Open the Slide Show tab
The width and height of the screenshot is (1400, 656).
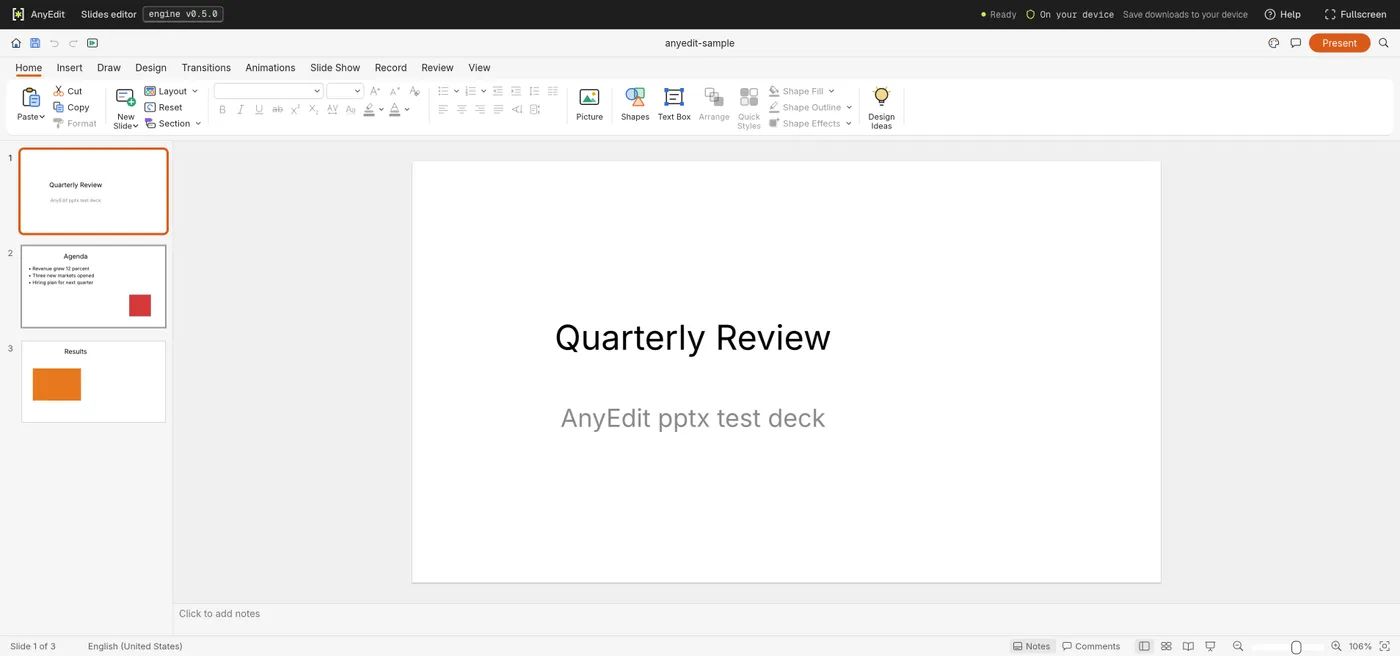pos(335,68)
